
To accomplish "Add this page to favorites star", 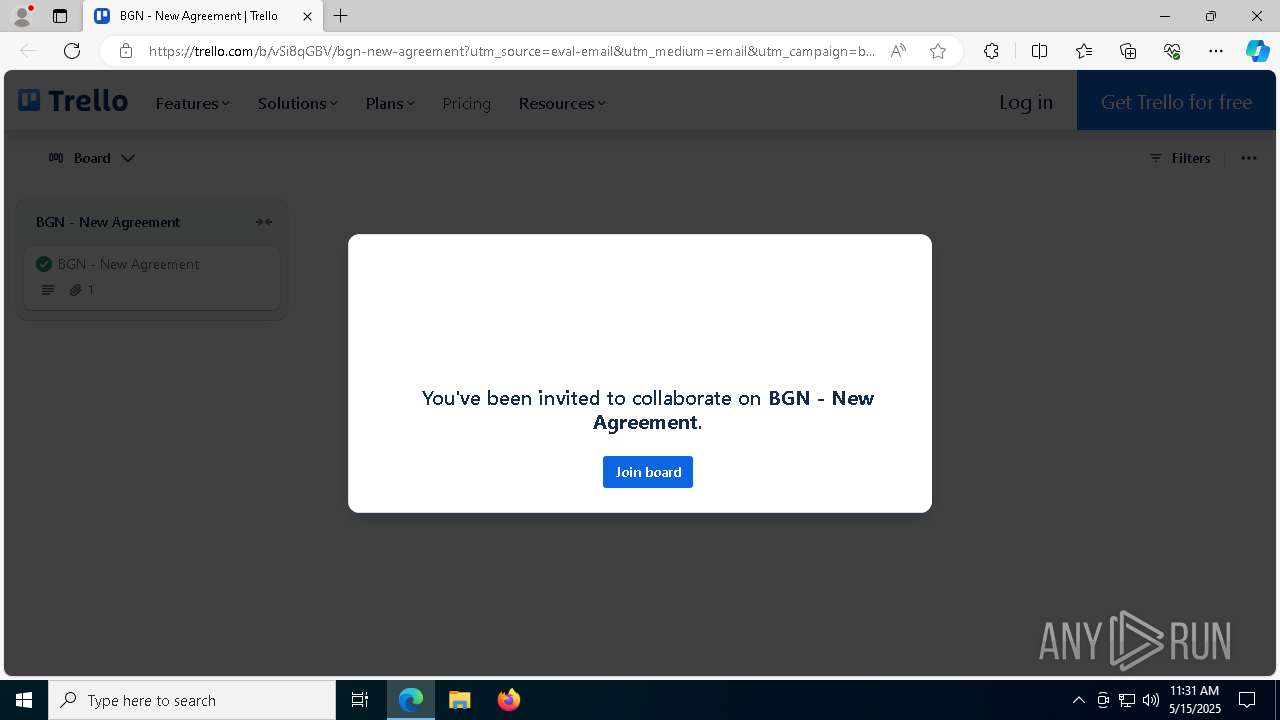I will point(938,51).
